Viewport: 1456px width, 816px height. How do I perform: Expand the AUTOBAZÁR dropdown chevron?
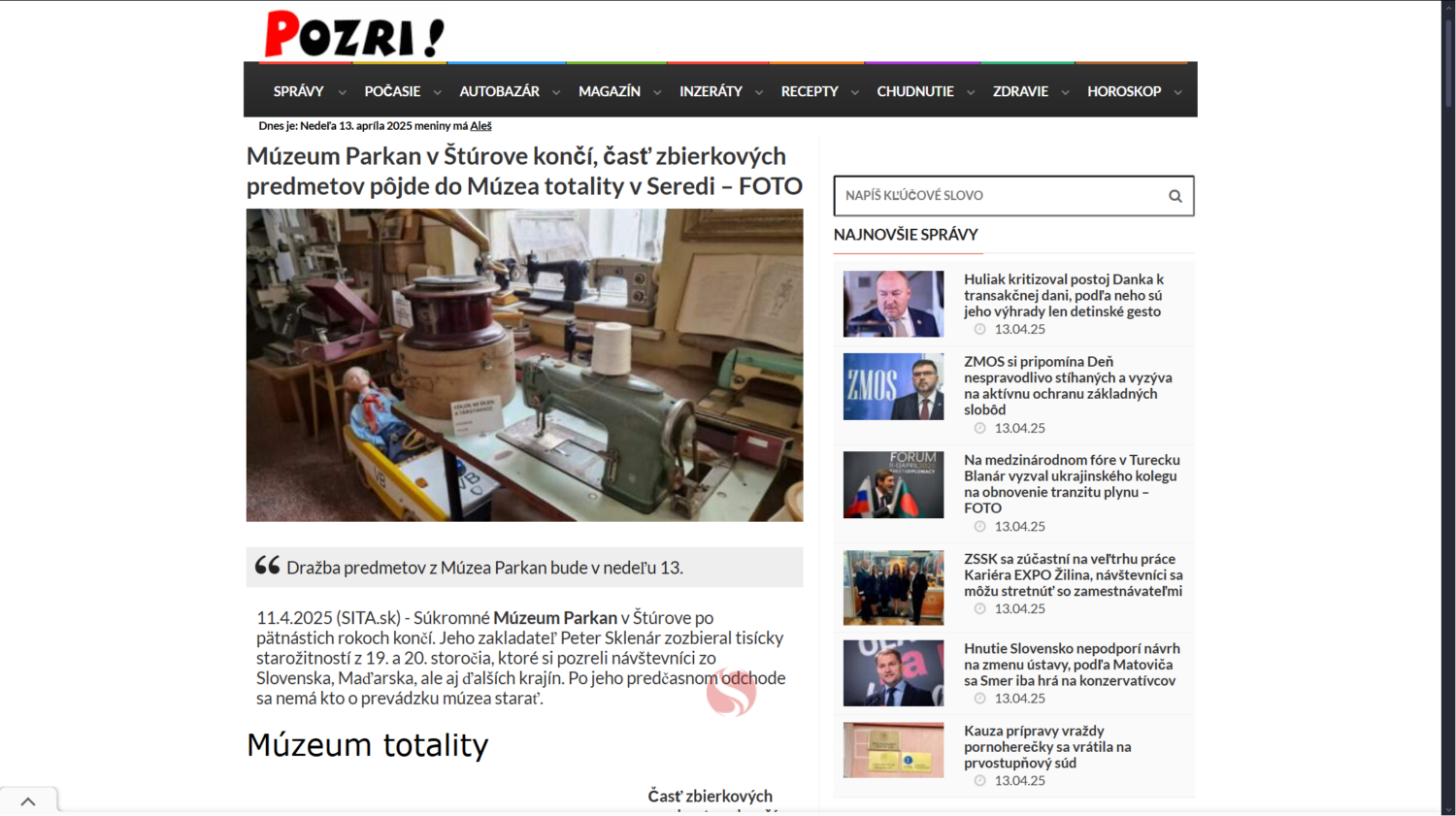(x=556, y=92)
